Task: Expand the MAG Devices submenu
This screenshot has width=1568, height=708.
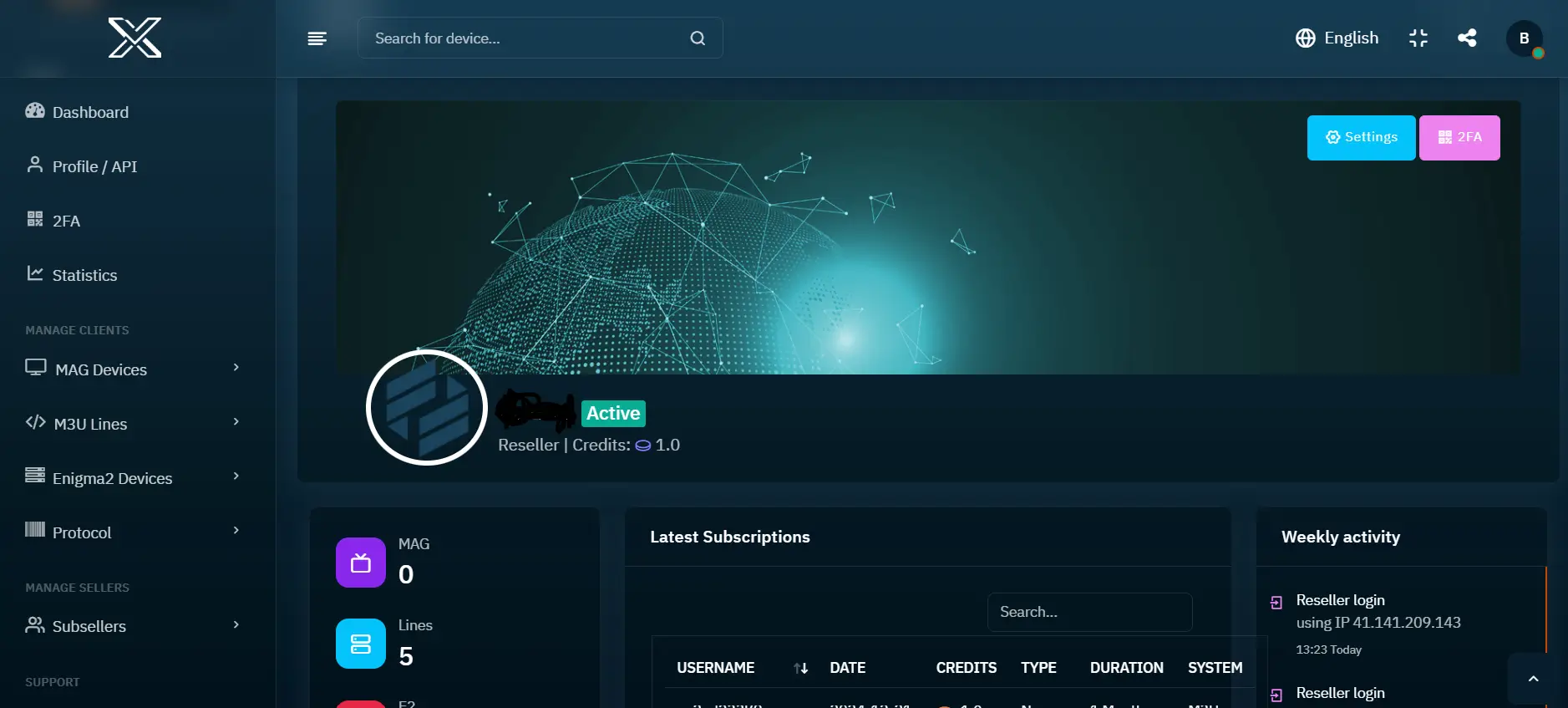Action: [x=132, y=369]
